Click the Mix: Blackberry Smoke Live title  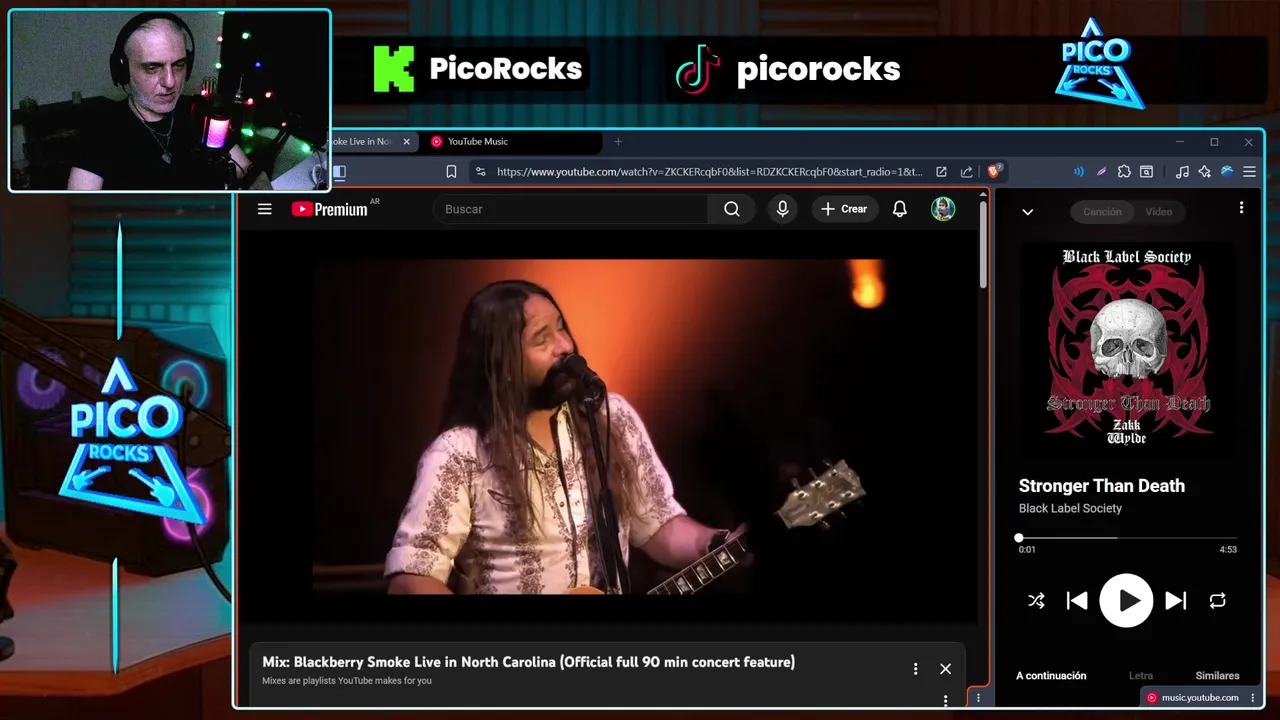point(528,662)
